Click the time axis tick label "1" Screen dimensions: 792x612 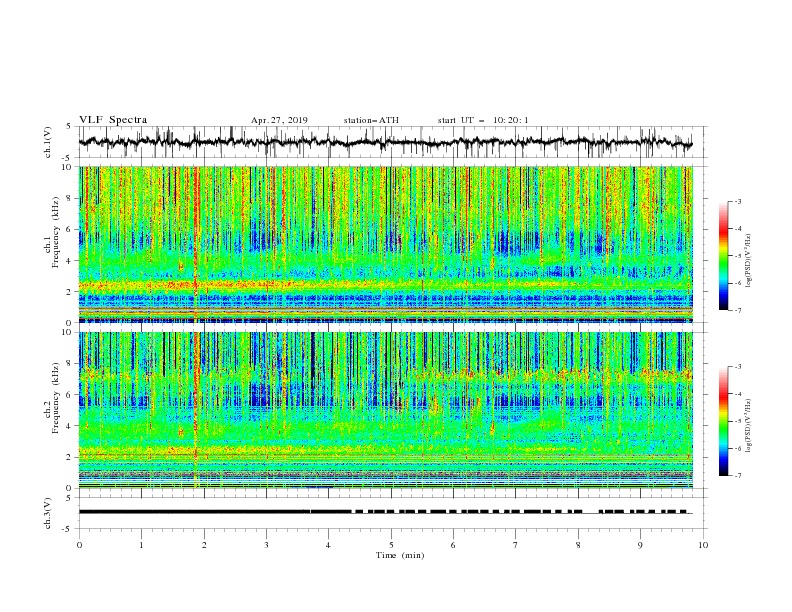[x=141, y=545]
